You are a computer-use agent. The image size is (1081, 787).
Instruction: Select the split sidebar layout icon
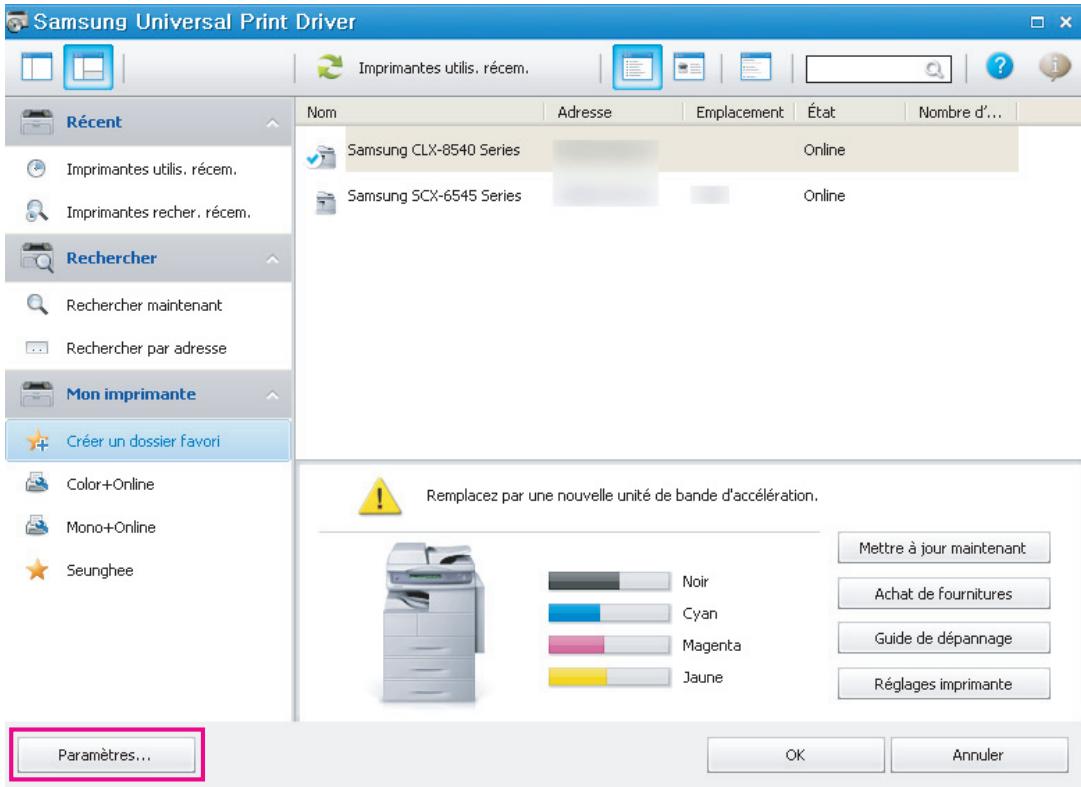88,67
